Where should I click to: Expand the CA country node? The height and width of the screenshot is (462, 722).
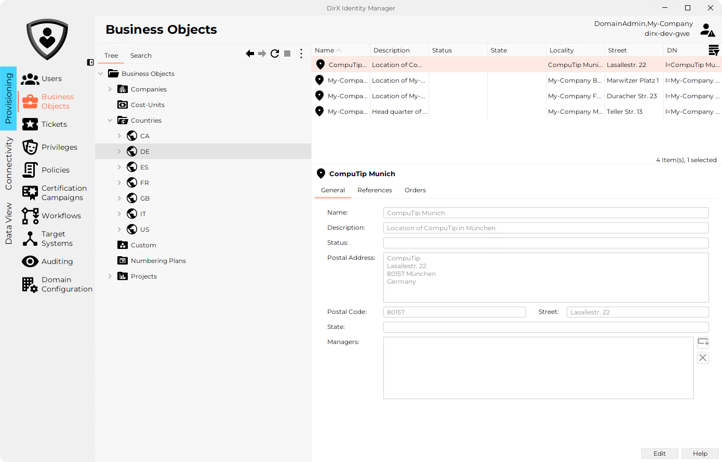tap(119, 136)
